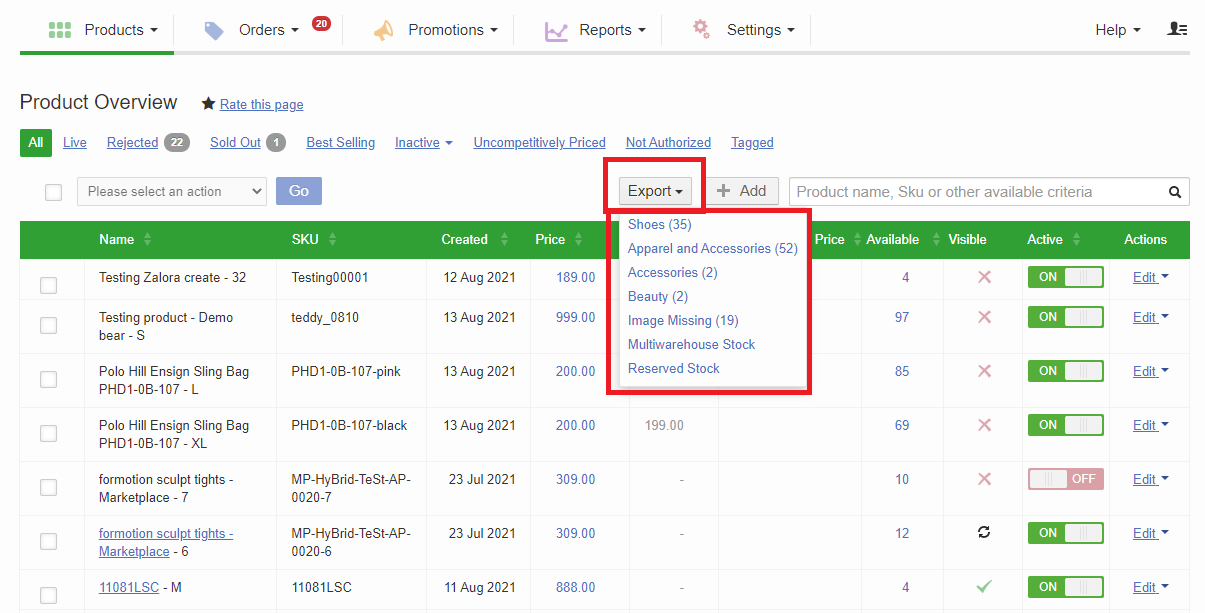The image size is (1205, 613).
Task: Click the Add product button
Action: 742,191
